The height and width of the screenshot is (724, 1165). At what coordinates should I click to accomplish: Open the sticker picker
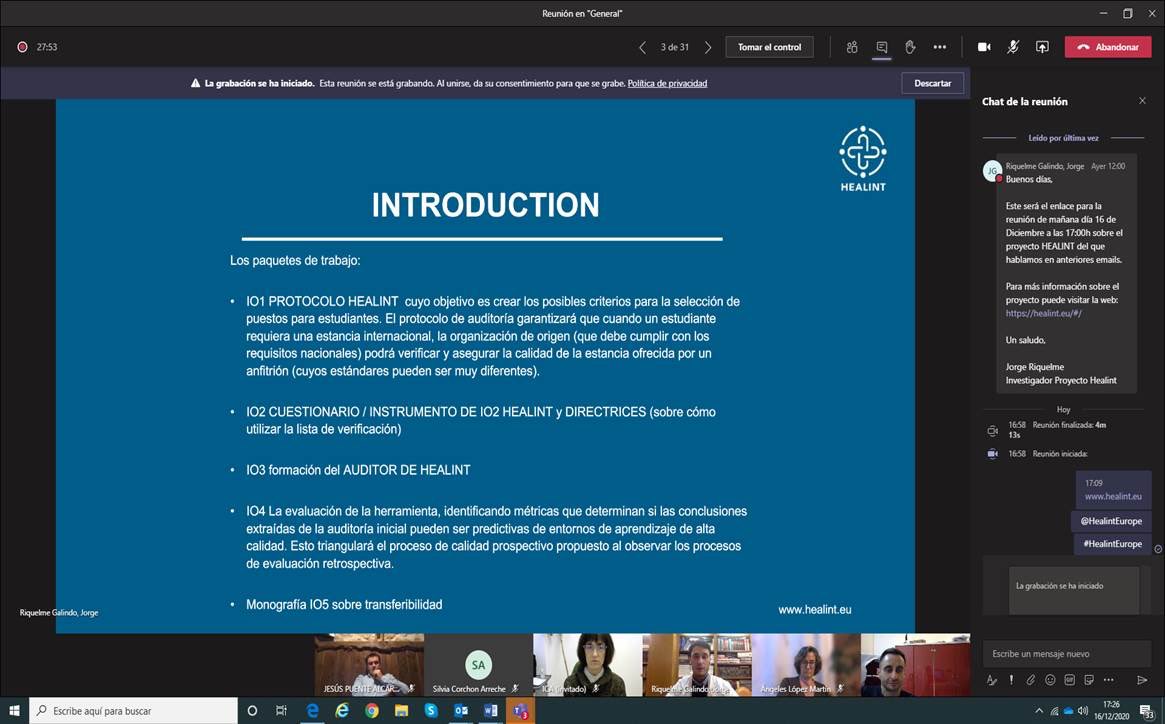pos(1088,679)
